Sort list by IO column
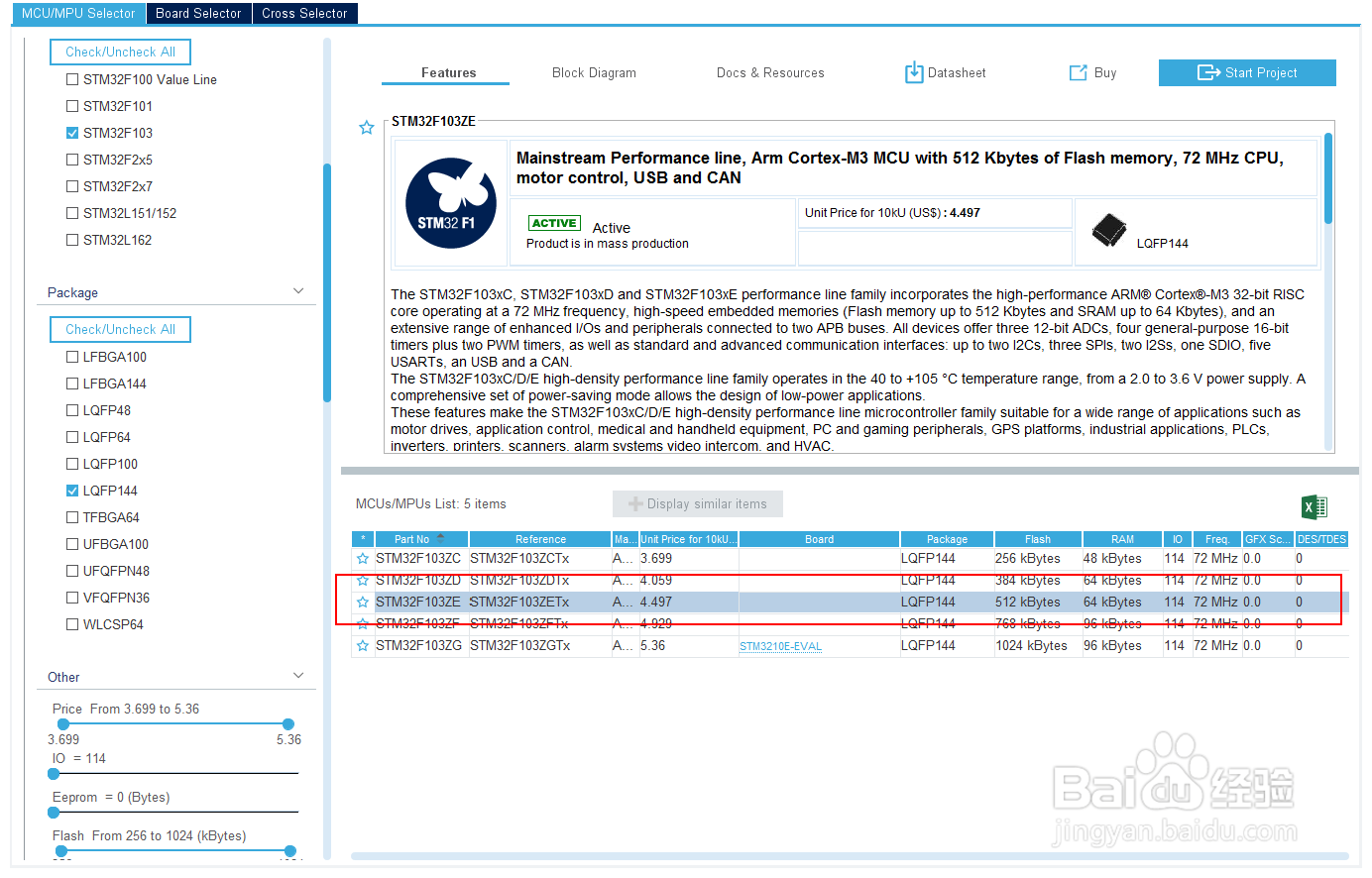The width and height of the screenshot is (1372, 878). (1177, 539)
